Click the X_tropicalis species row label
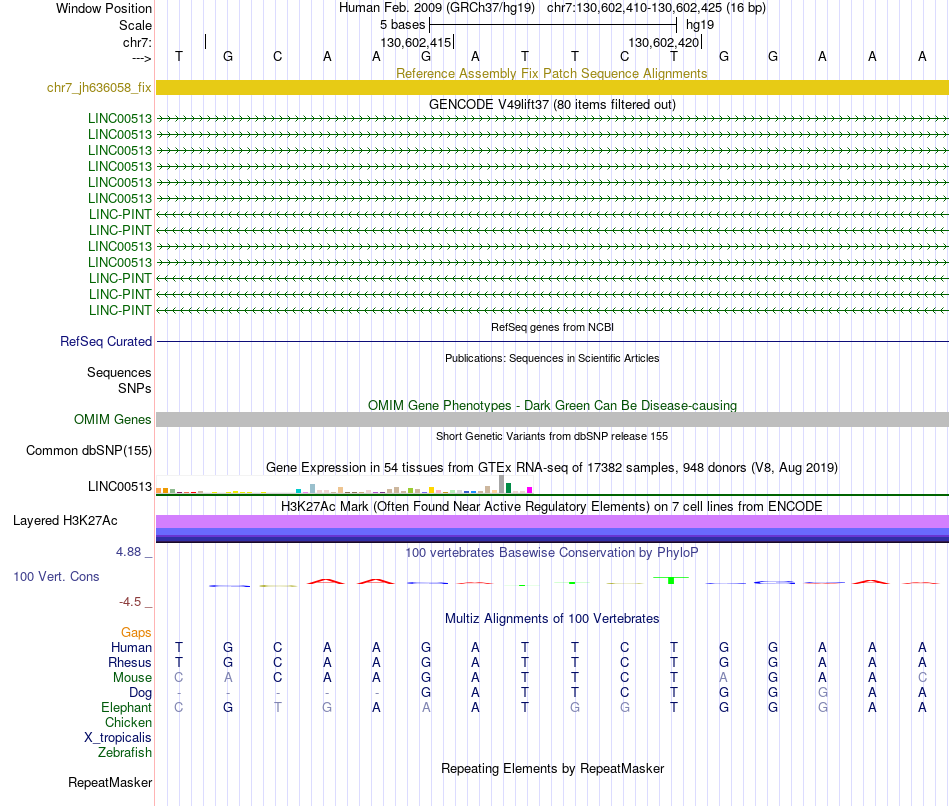The width and height of the screenshot is (950, 806). pos(118,738)
